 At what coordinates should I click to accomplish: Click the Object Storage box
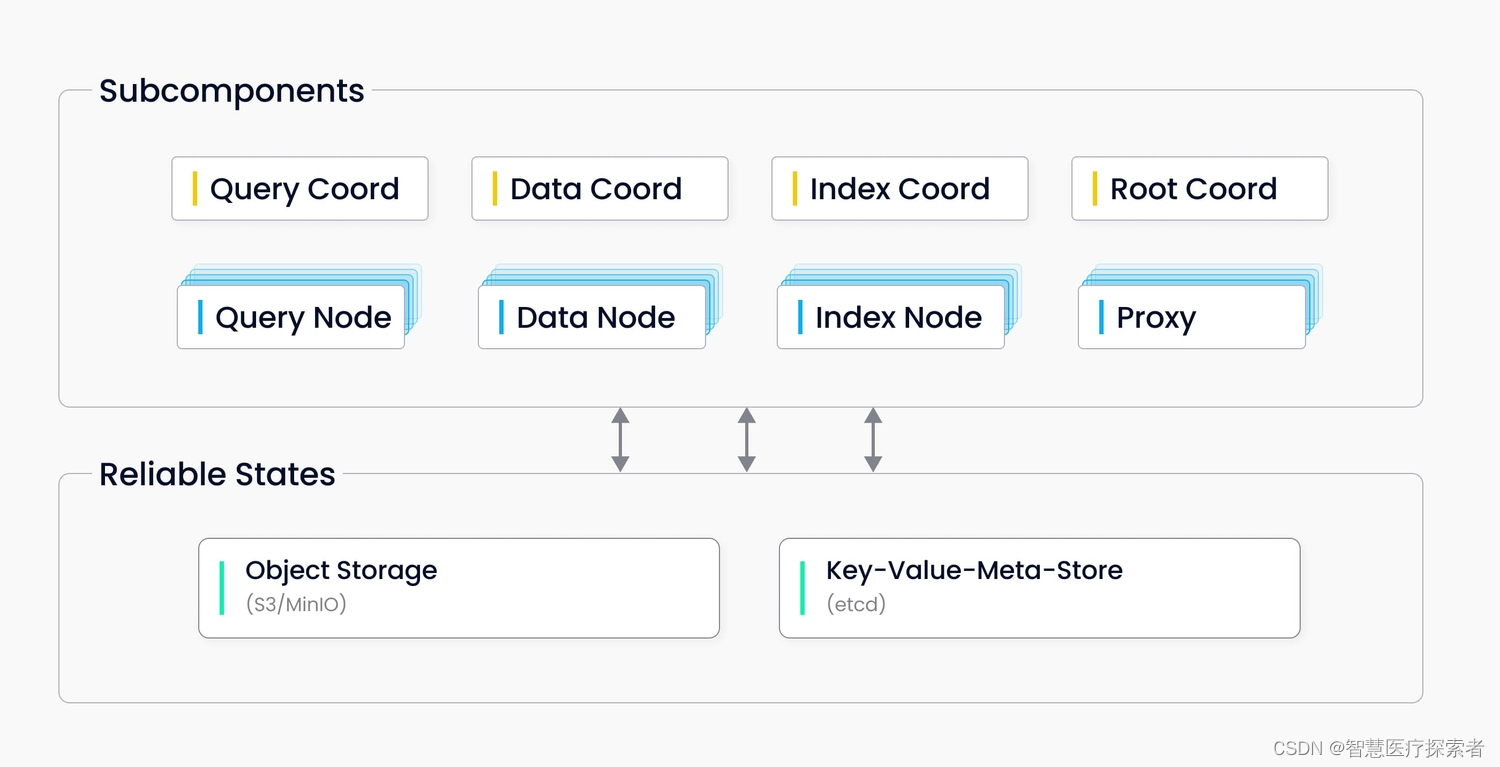459,588
